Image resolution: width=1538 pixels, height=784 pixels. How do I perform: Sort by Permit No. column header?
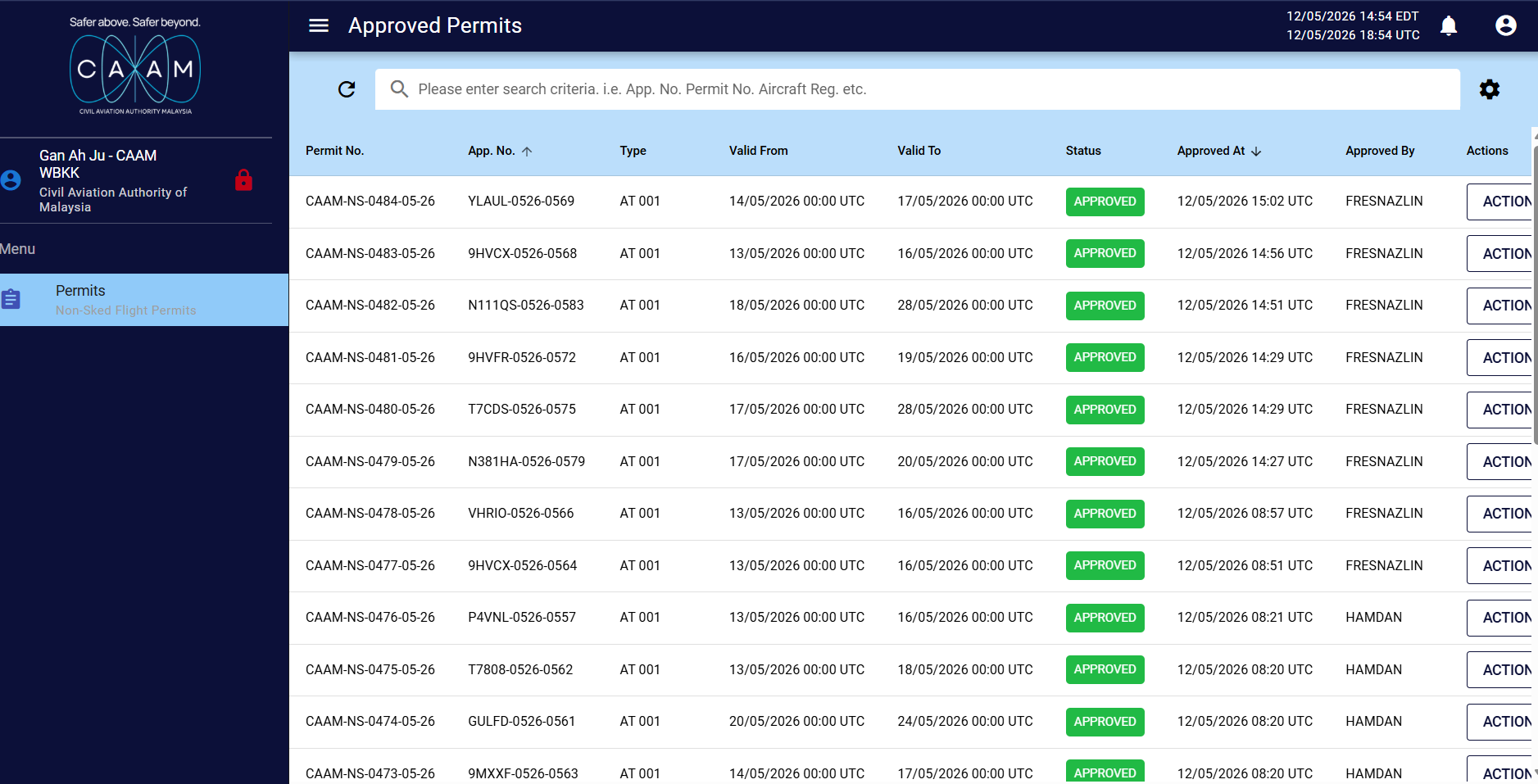pyautogui.click(x=334, y=151)
